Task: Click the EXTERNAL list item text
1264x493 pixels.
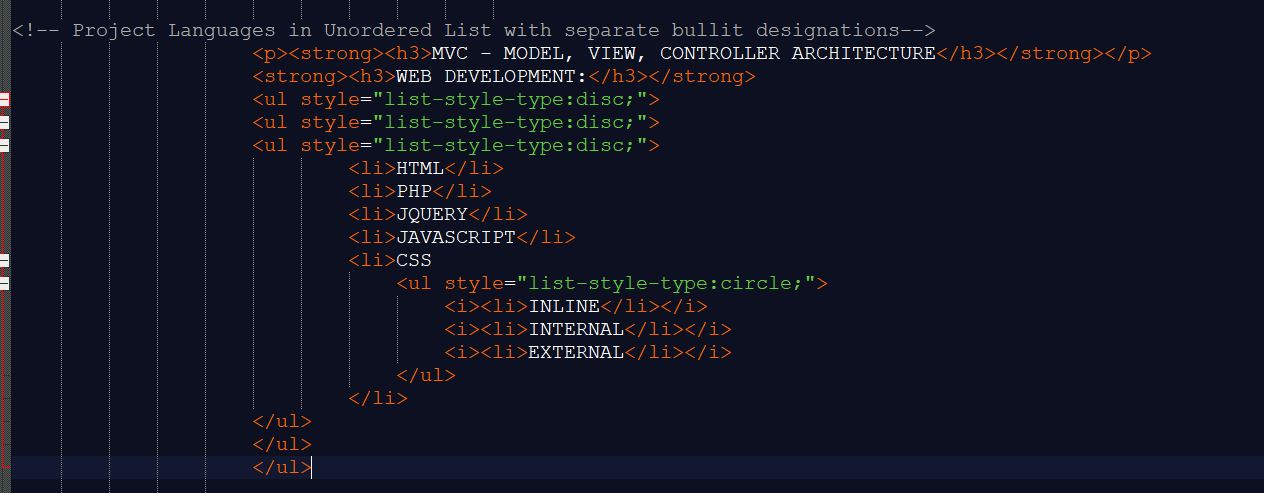Action: [x=576, y=353]
